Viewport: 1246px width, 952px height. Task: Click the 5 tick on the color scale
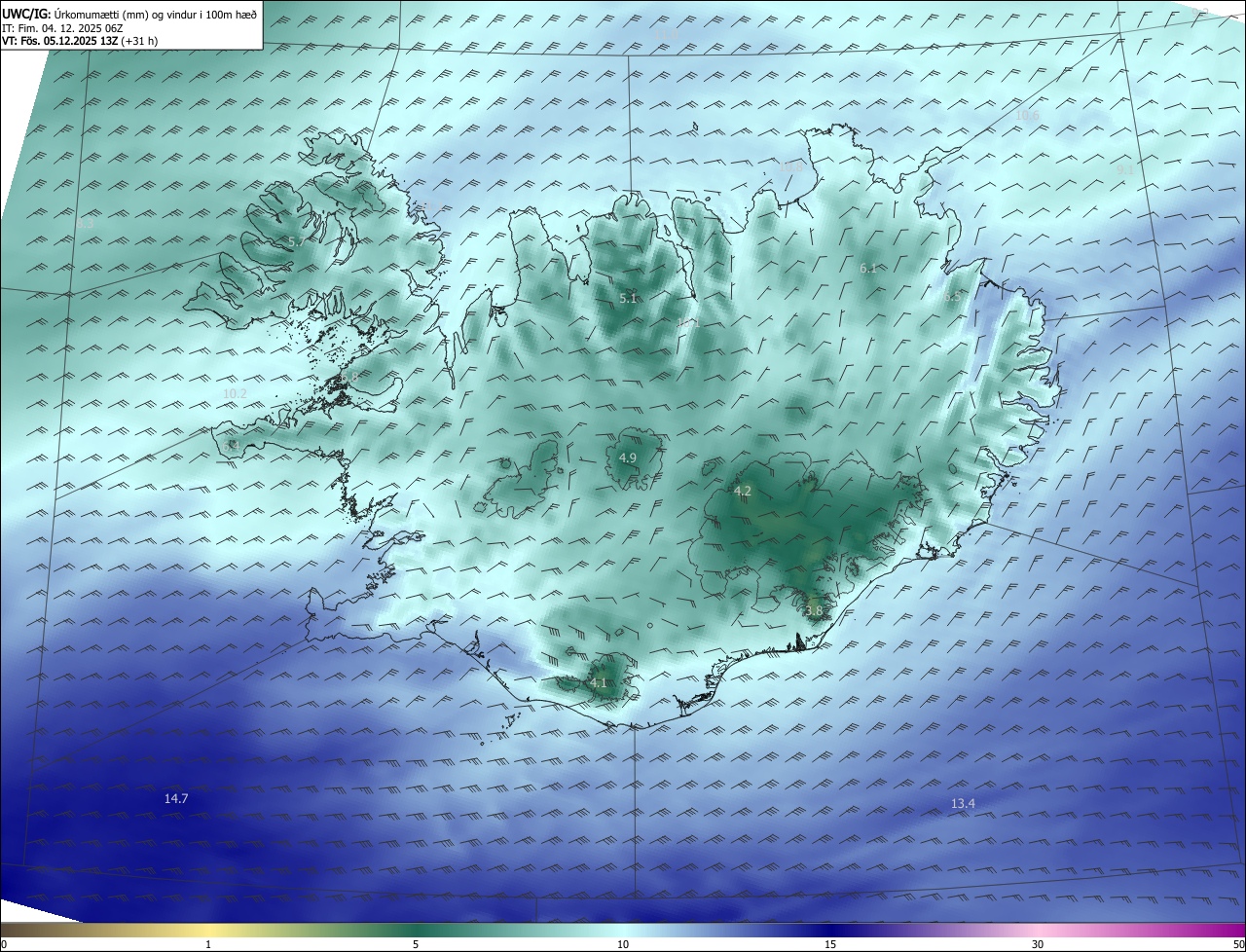click(416, 944)
